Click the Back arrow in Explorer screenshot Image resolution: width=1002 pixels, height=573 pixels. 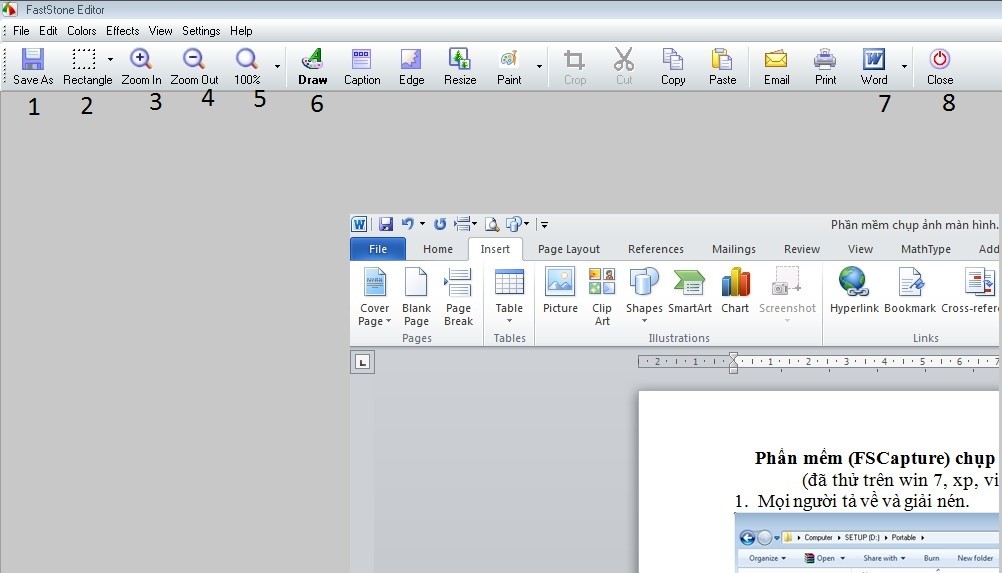[747, 537]
